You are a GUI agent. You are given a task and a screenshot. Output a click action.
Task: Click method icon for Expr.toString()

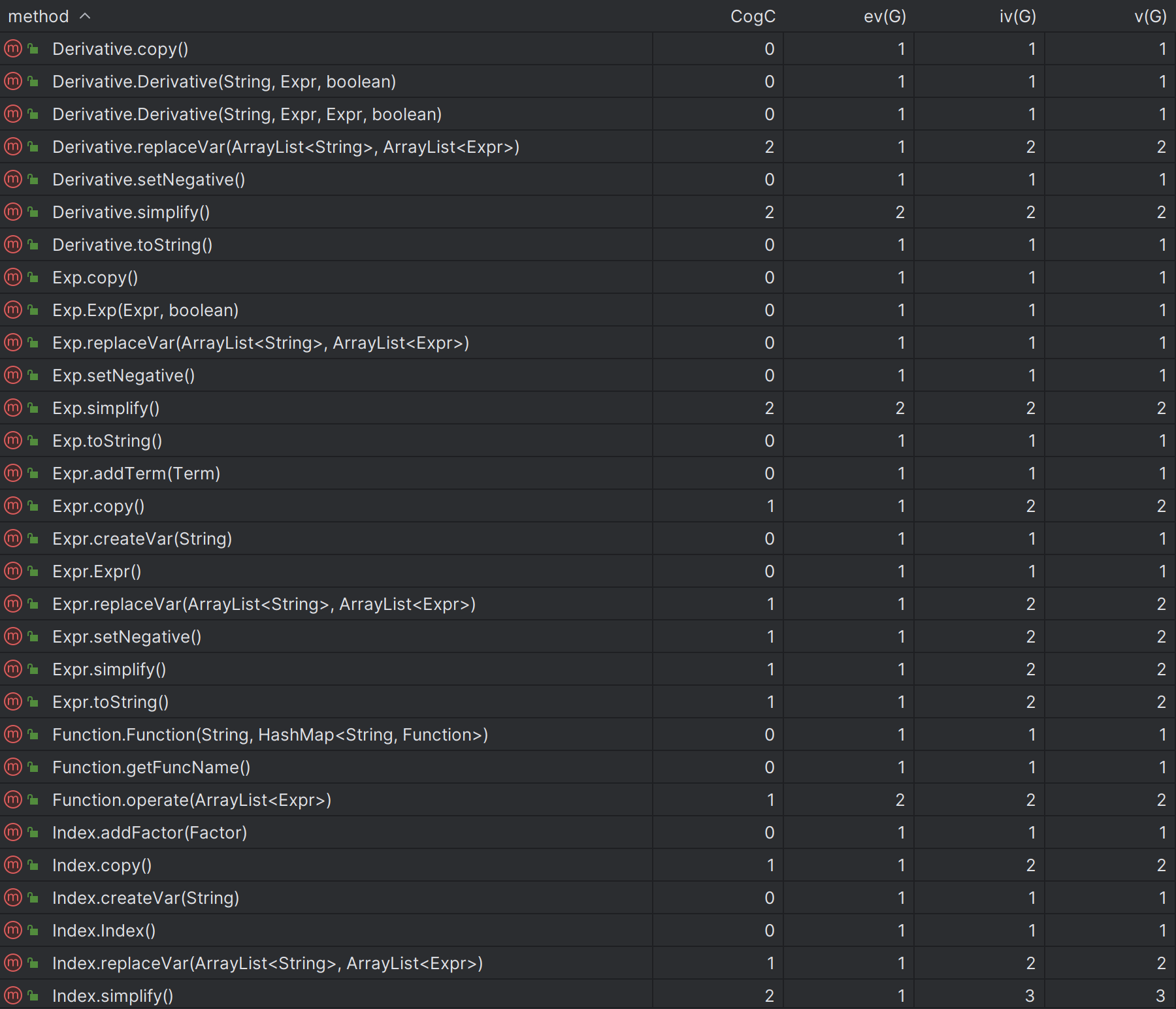pyautogui.click(x=13, y=701)
